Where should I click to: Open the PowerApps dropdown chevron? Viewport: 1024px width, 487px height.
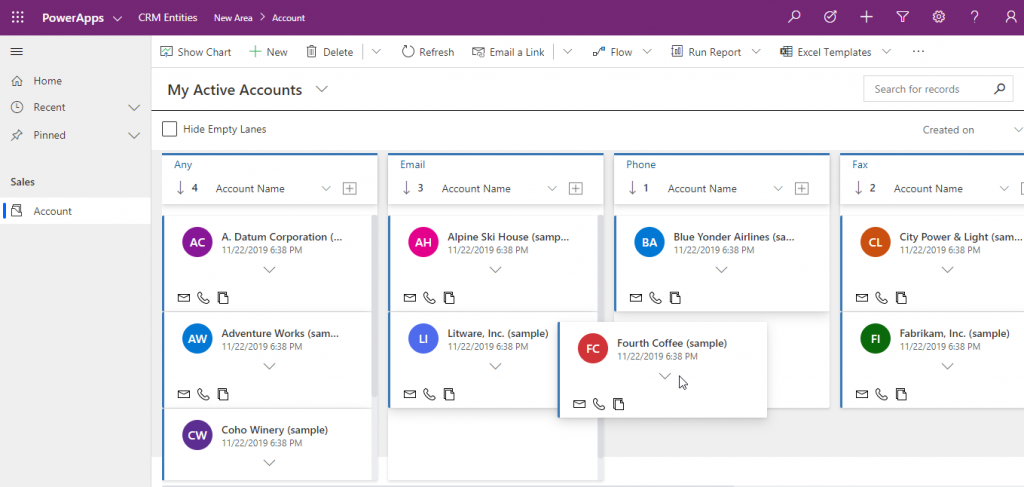[118, 18]
